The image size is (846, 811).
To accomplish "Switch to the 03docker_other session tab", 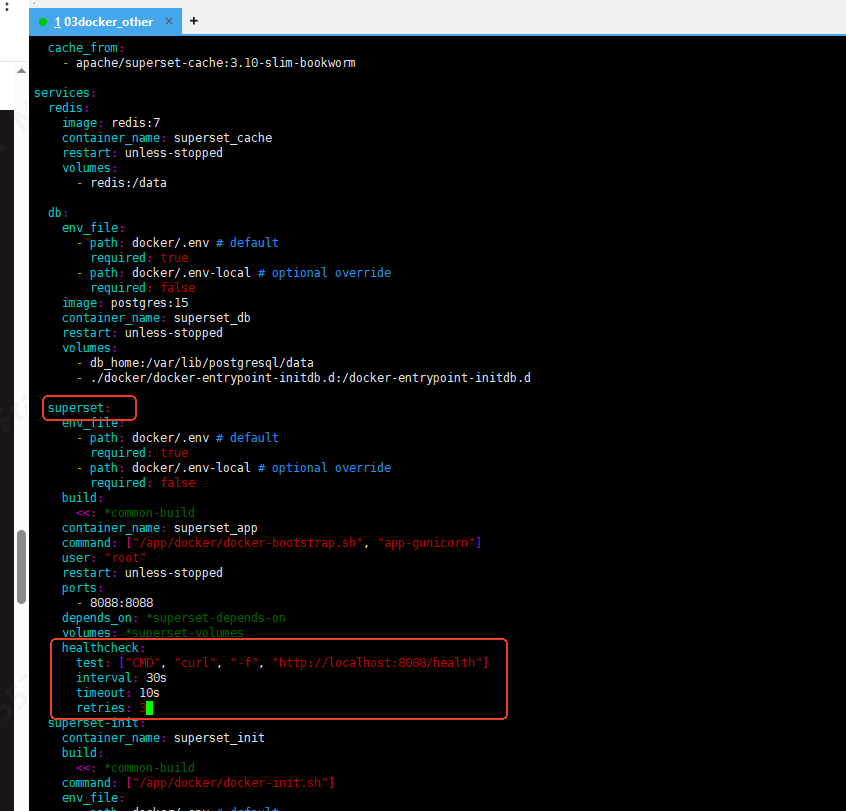I will point(104,22).
